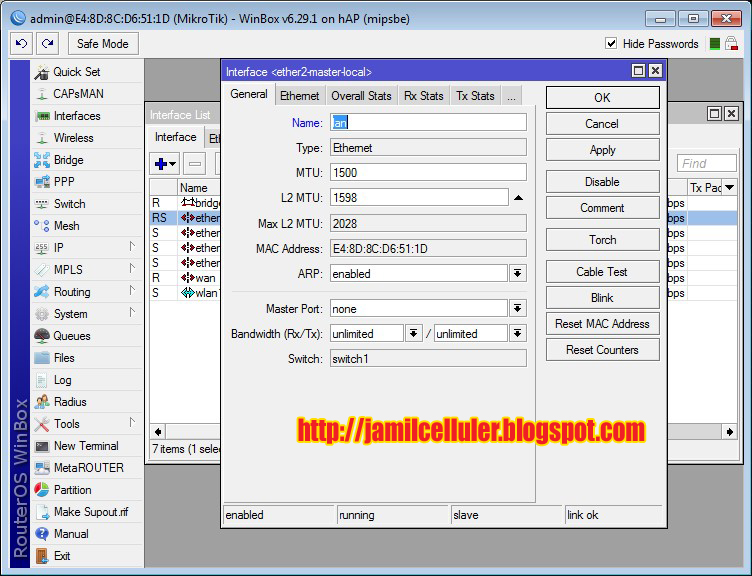This screenshot has width=752, height=576.
Task: Open the ARP dropdown
Action: tap(517, 274)
